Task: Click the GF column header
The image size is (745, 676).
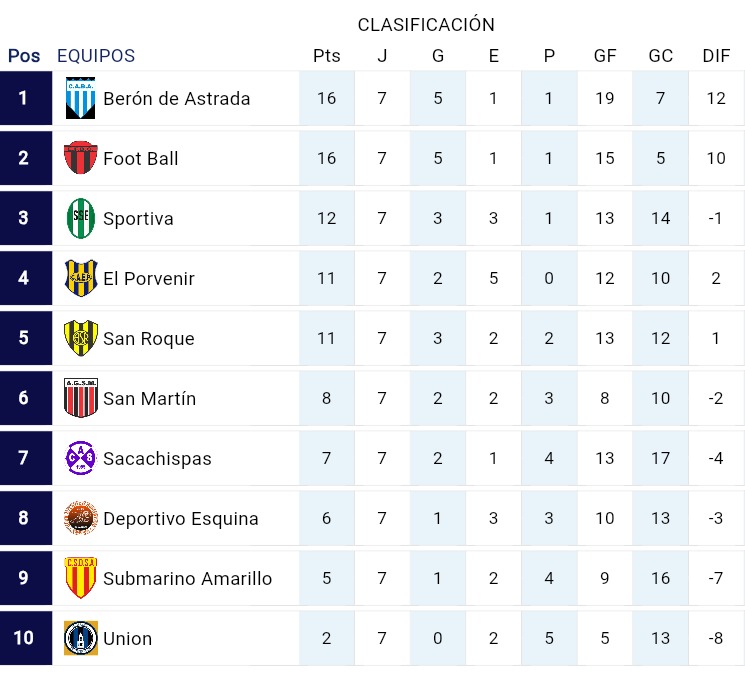Action: point(605,56)
